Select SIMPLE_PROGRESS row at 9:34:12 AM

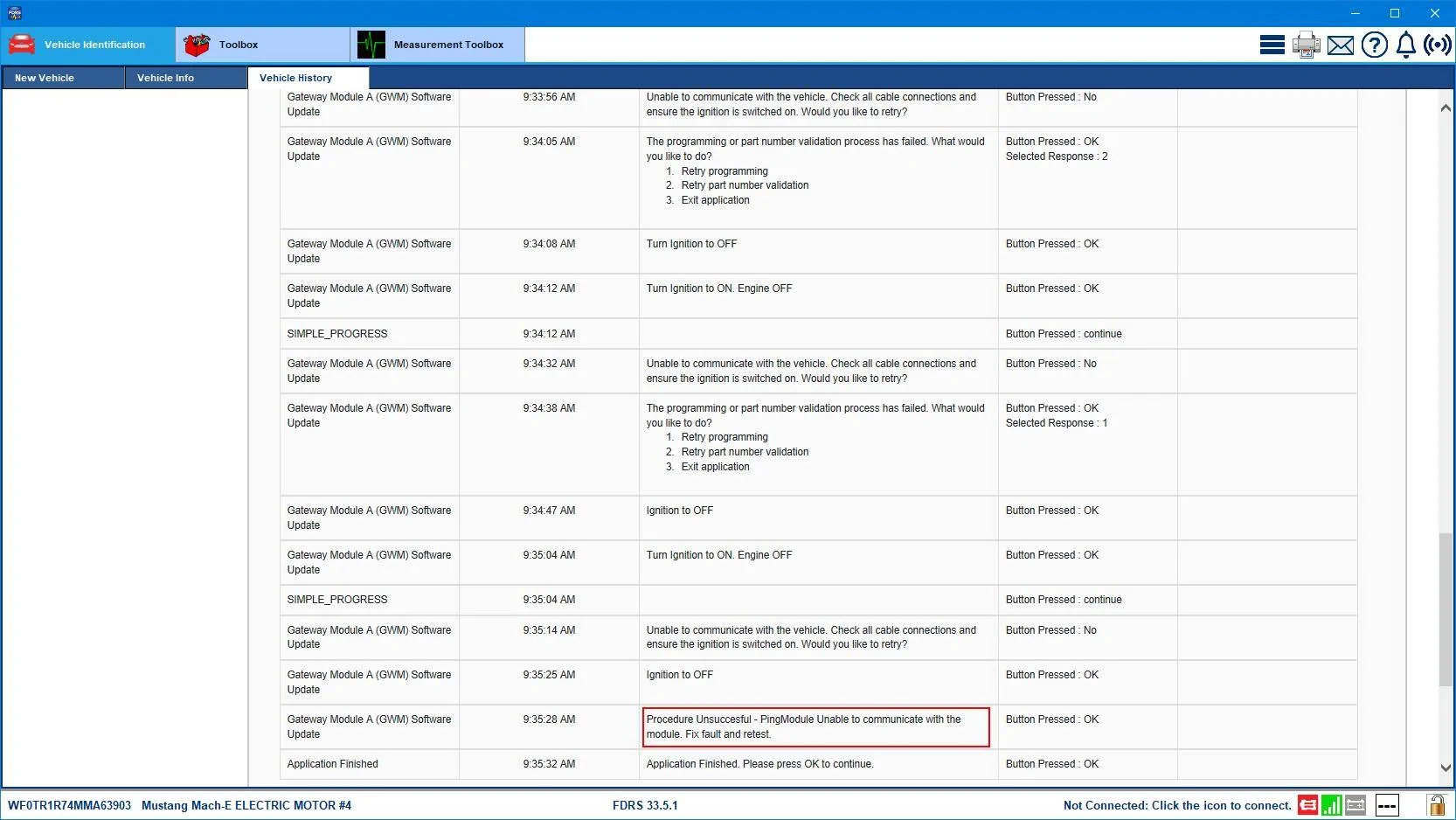pyautogui.click(x=336, y=334)
